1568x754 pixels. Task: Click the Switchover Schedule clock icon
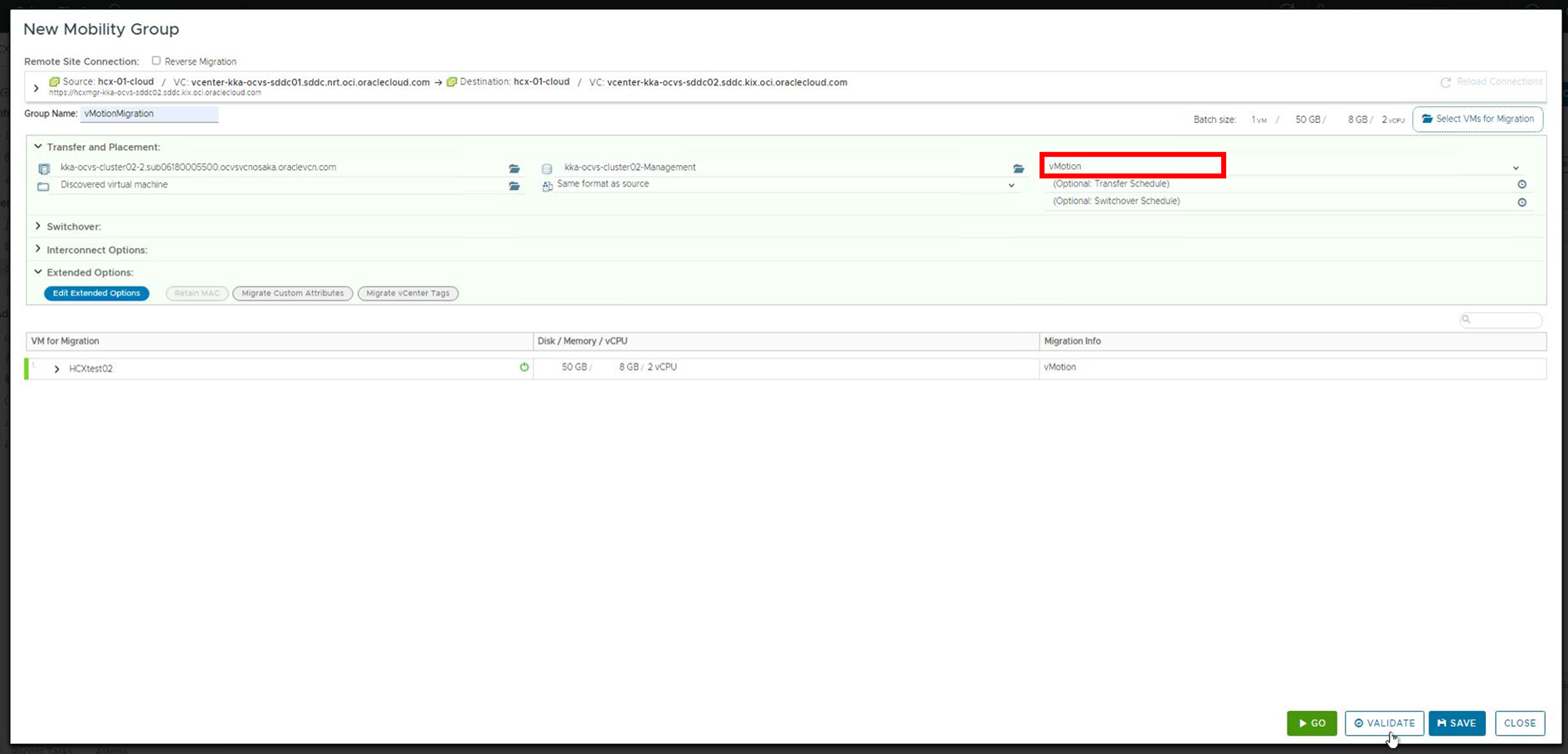tap(1522, 202)
